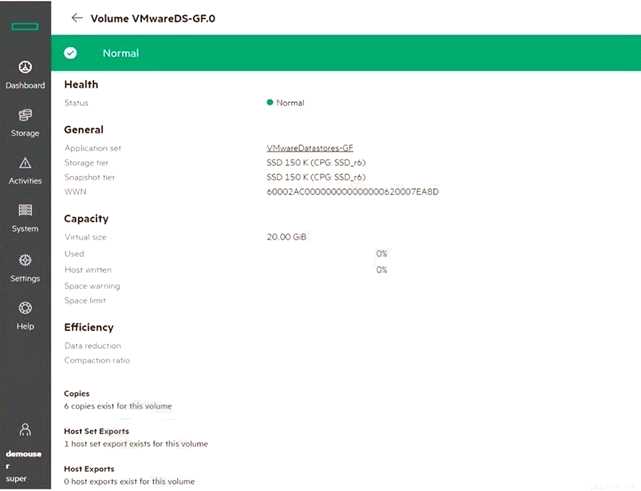View the 6 copies for this volume
Viewport: 641px width, 491px height.
[118, 406]
